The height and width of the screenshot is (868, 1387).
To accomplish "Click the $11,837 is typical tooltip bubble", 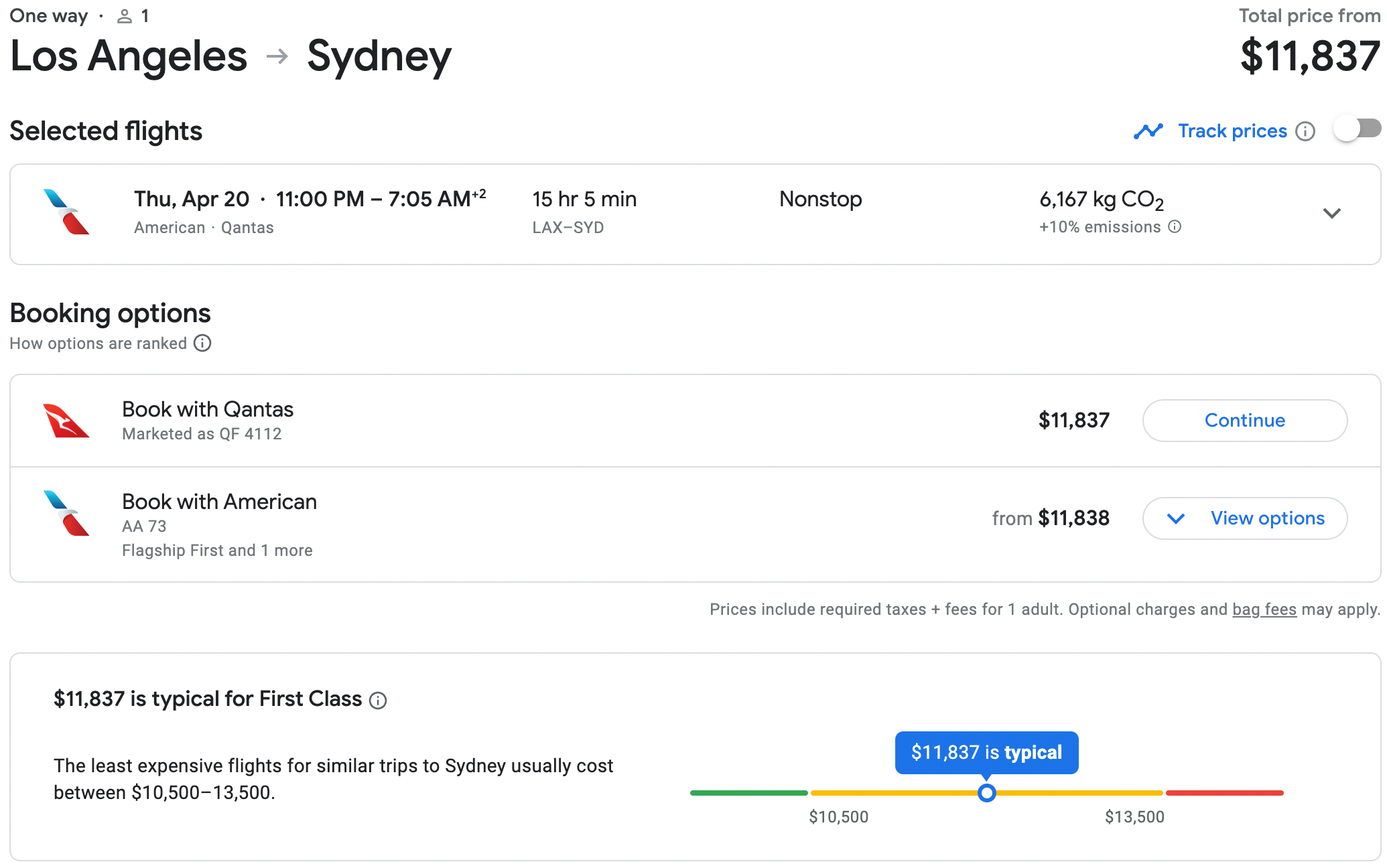I will (986, 752).
